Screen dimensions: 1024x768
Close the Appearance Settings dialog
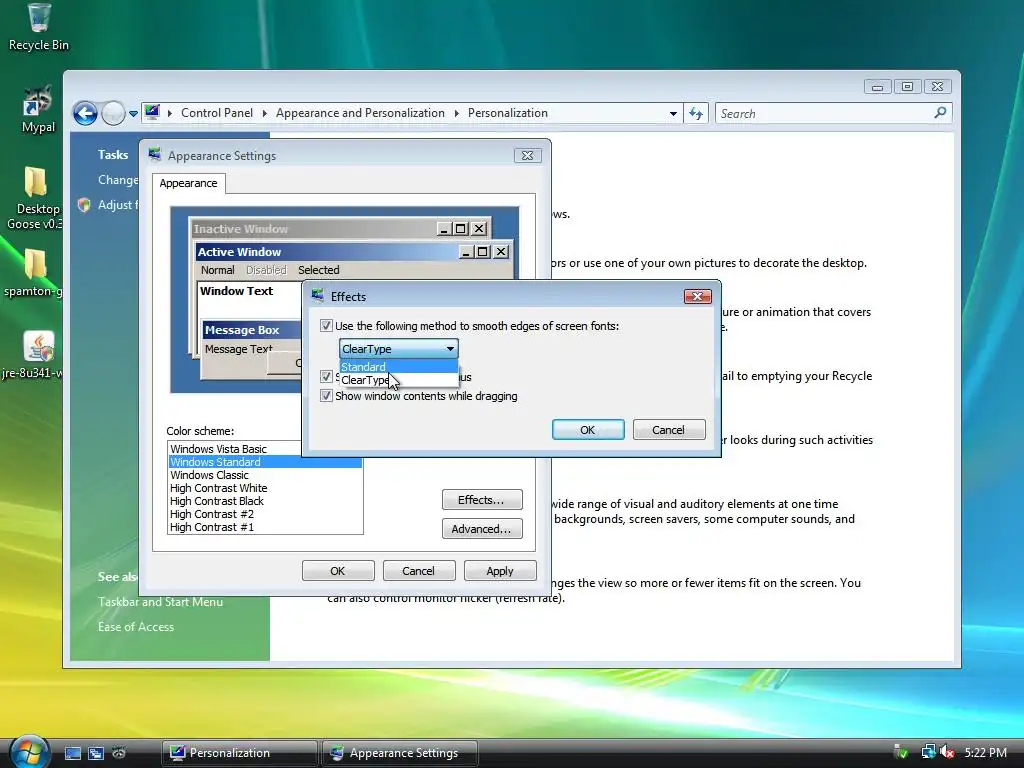coord(528,155)
